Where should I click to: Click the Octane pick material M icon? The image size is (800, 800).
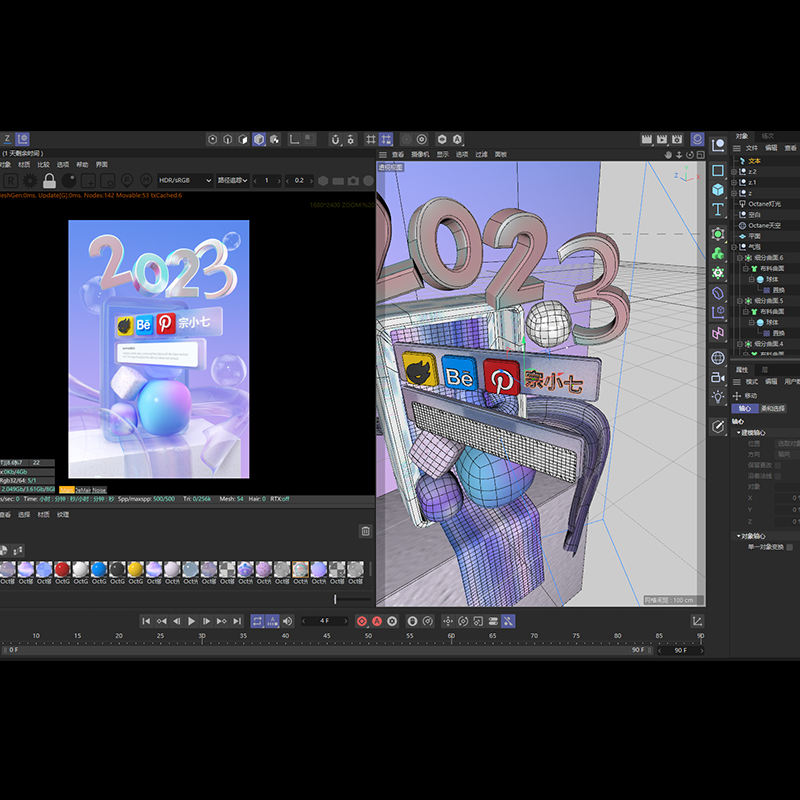(x=146, y=181)
